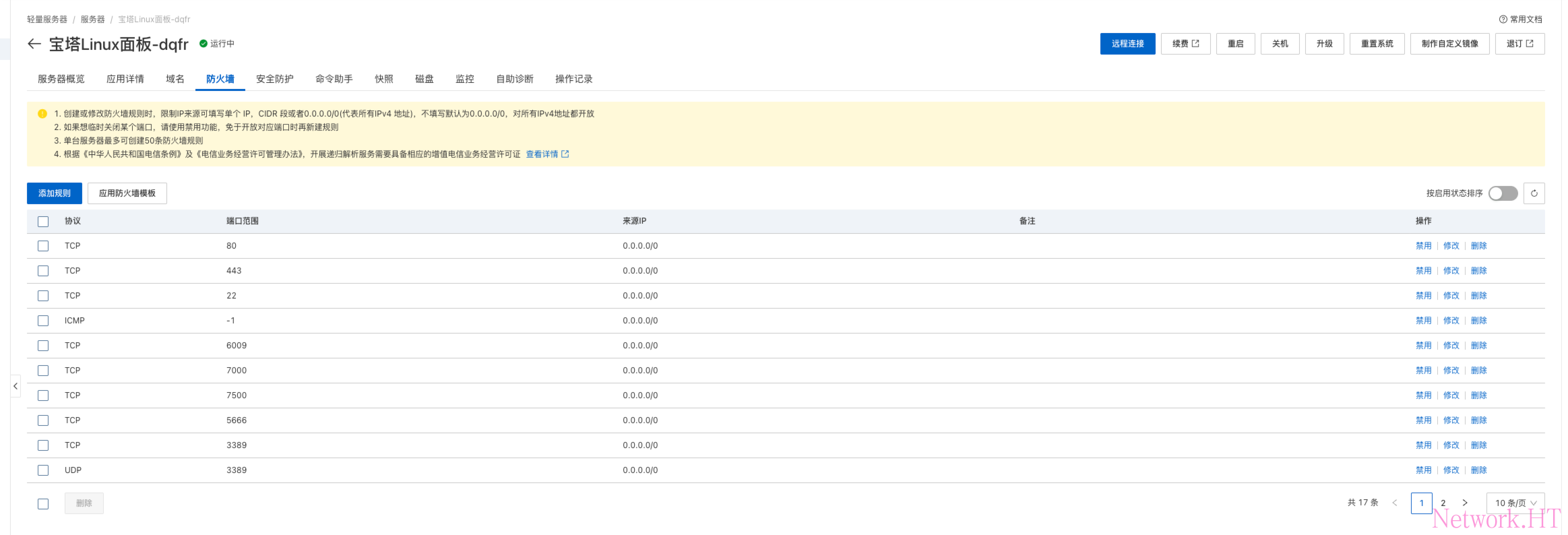Tick the checkbox for the ICMP rule
This screenshot has height=535, width=1568.
43,321
